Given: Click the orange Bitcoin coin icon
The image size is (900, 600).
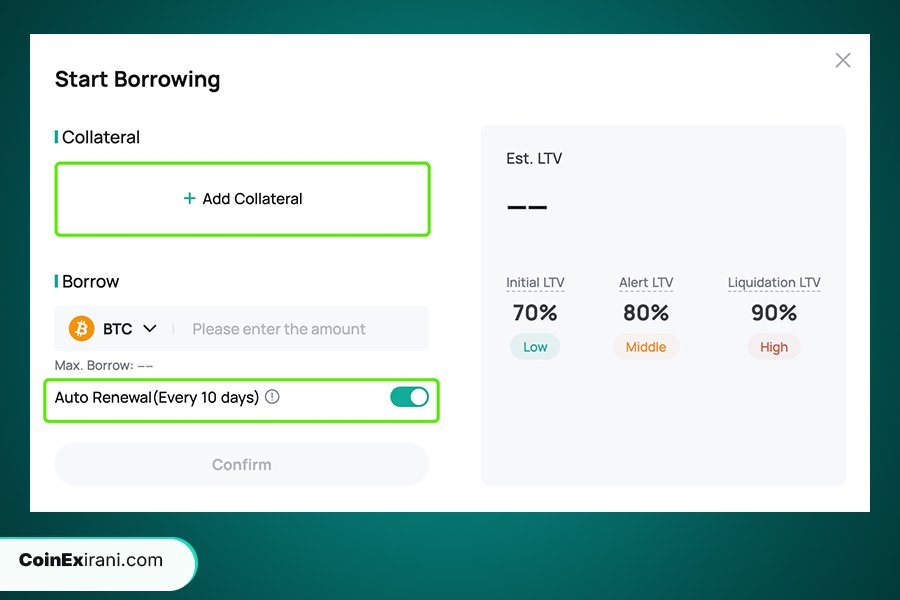Looking at the screenshot, I should pyautogui.click(x=82, y=328).
